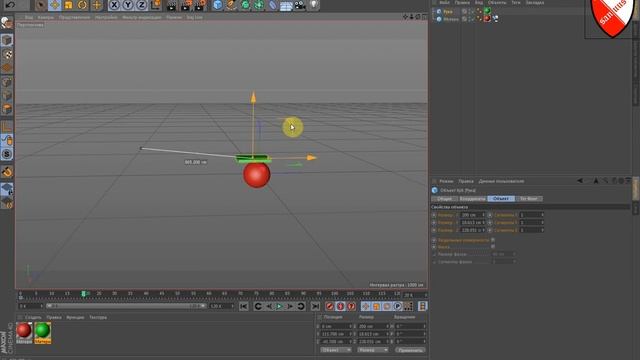
Task: Toggle the fillet checkbox in object properties
Action: point(493,247)
